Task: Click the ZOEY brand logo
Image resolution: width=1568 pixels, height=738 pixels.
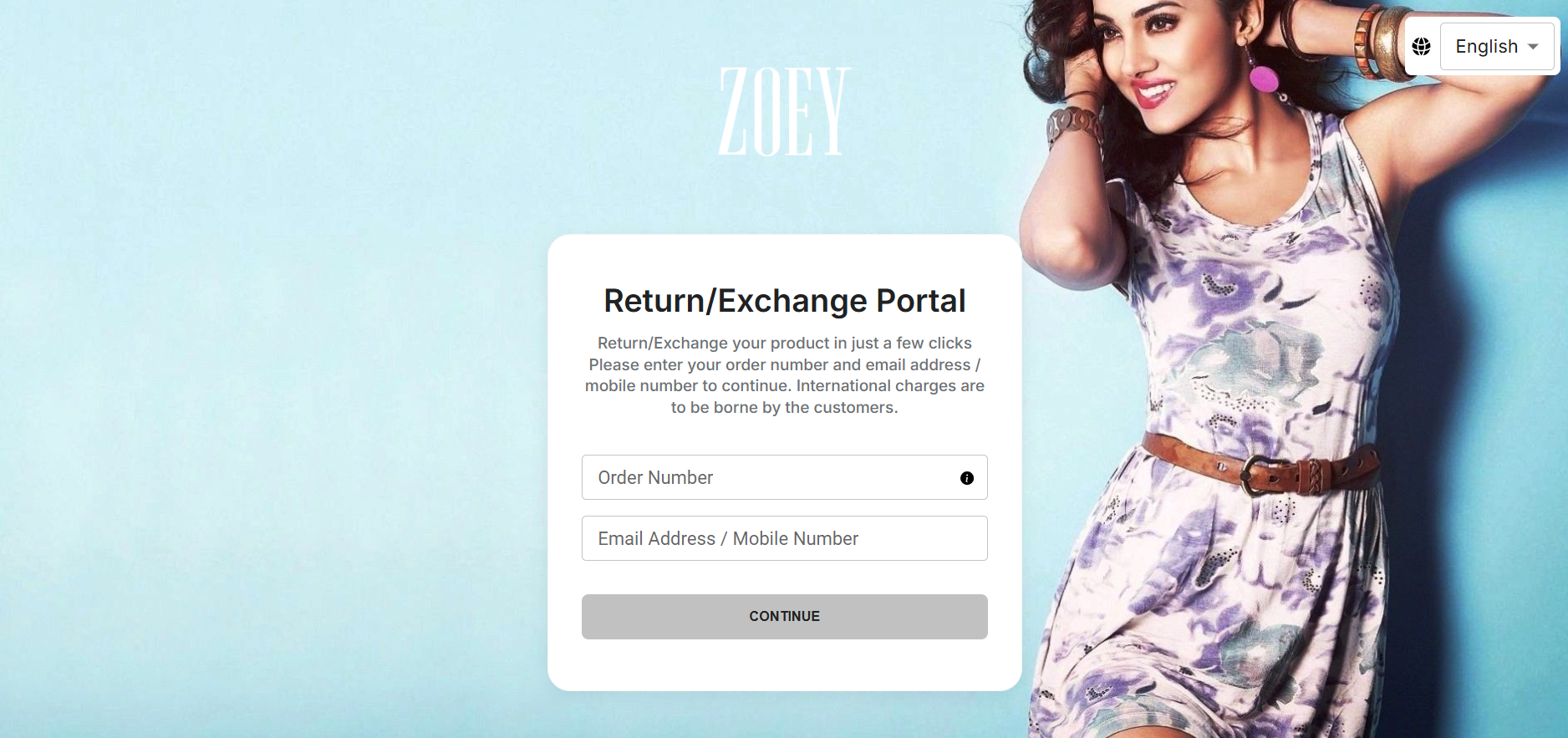Action: click(x=784, y=111)
